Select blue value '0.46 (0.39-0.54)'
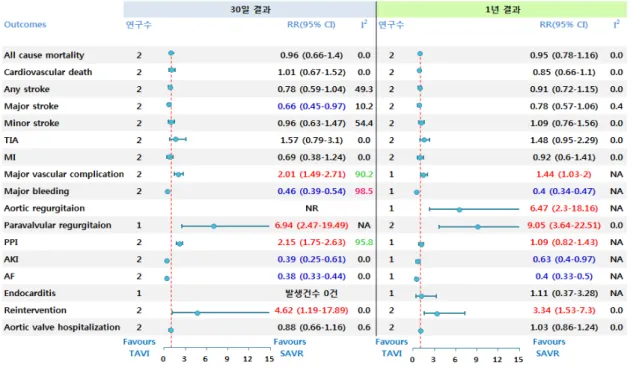Viewport: 633px width, 368px height. [x=311, y=191]
